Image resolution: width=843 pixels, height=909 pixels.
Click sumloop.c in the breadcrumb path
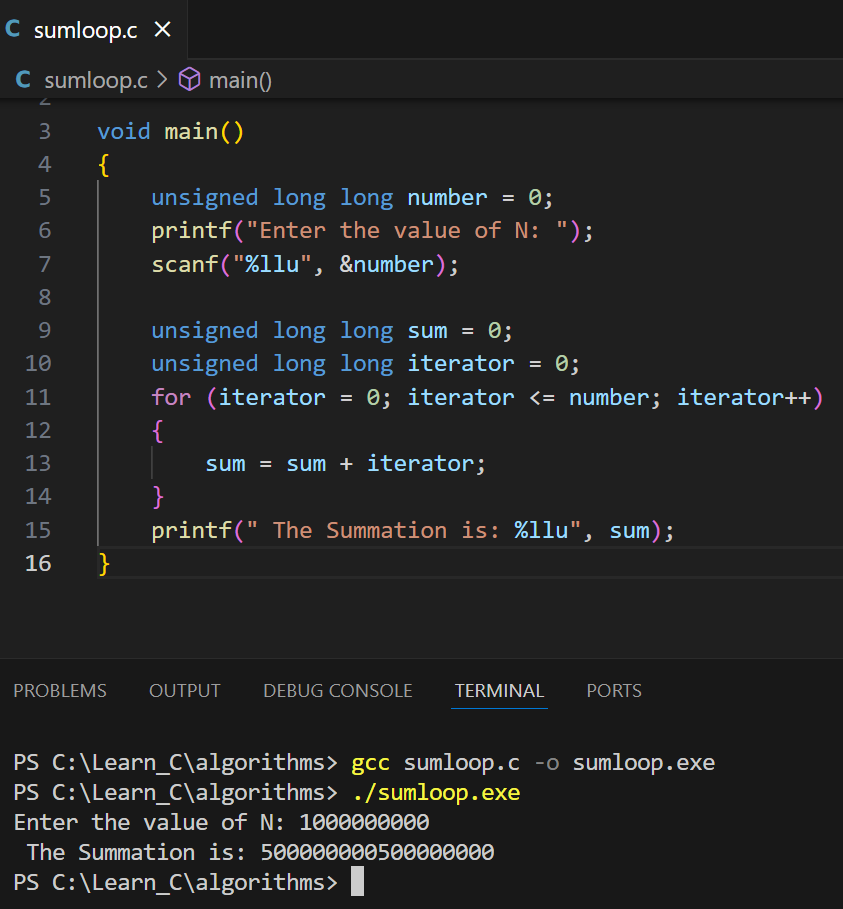[96, 80]
